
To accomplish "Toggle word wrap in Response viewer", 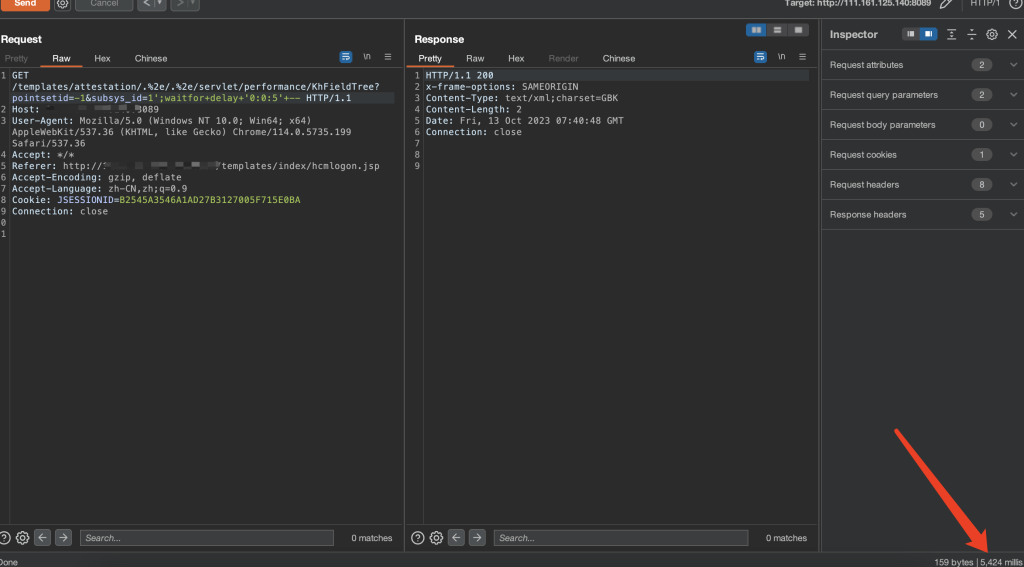I will (x=761, y=57).
